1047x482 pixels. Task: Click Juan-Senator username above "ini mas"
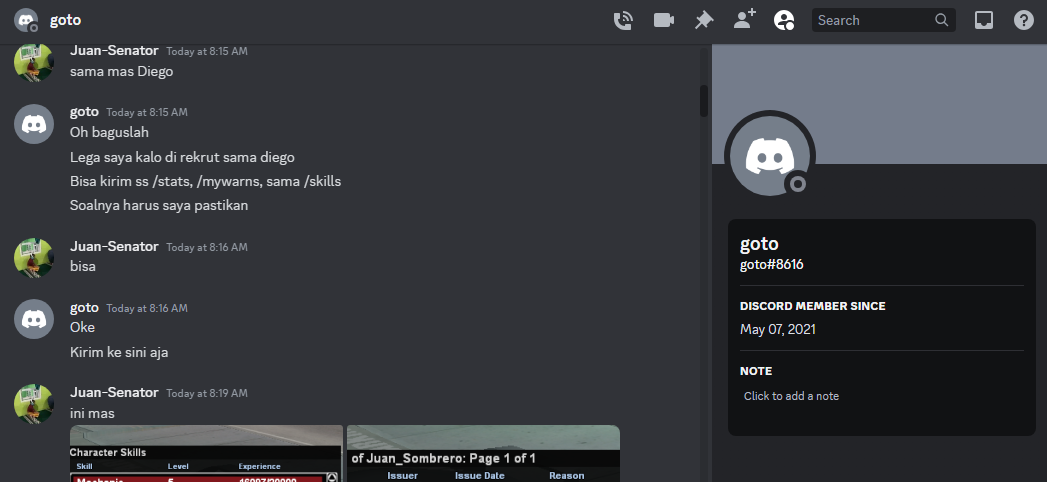[x=114, y=393]
